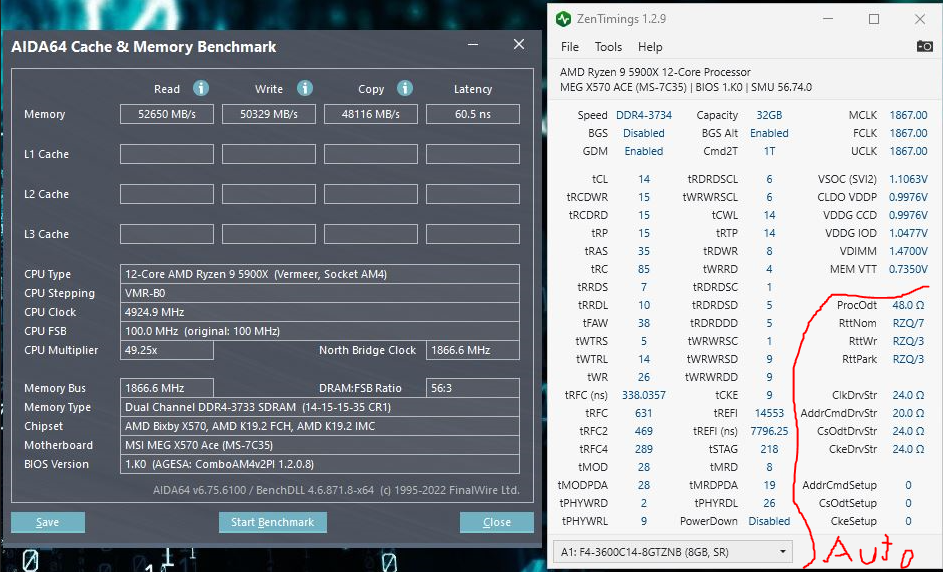Open the Tools menu in ZenTimings
Screen dimensions: 943x572
click(608, 47)
